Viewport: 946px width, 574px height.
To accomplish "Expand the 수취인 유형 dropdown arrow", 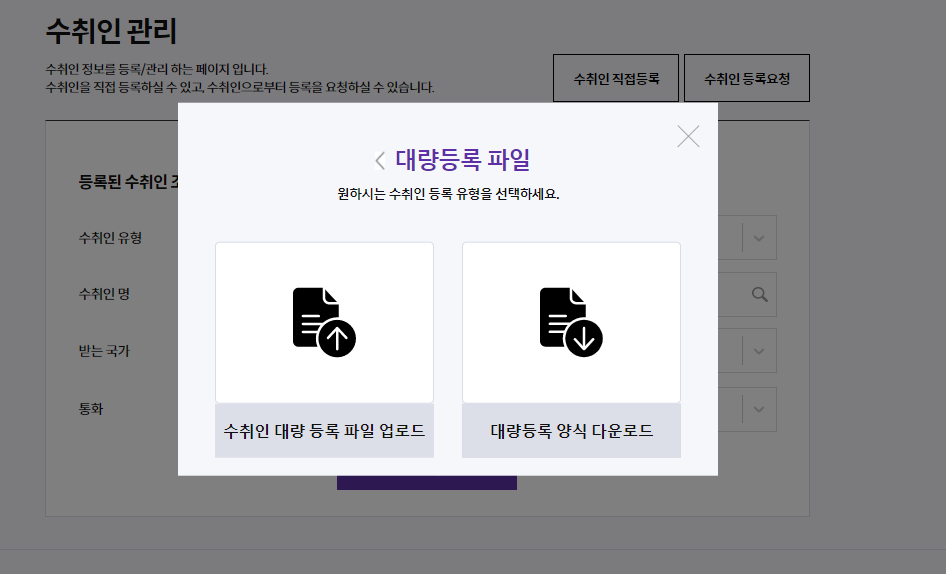I will click(x=759, y=238).
